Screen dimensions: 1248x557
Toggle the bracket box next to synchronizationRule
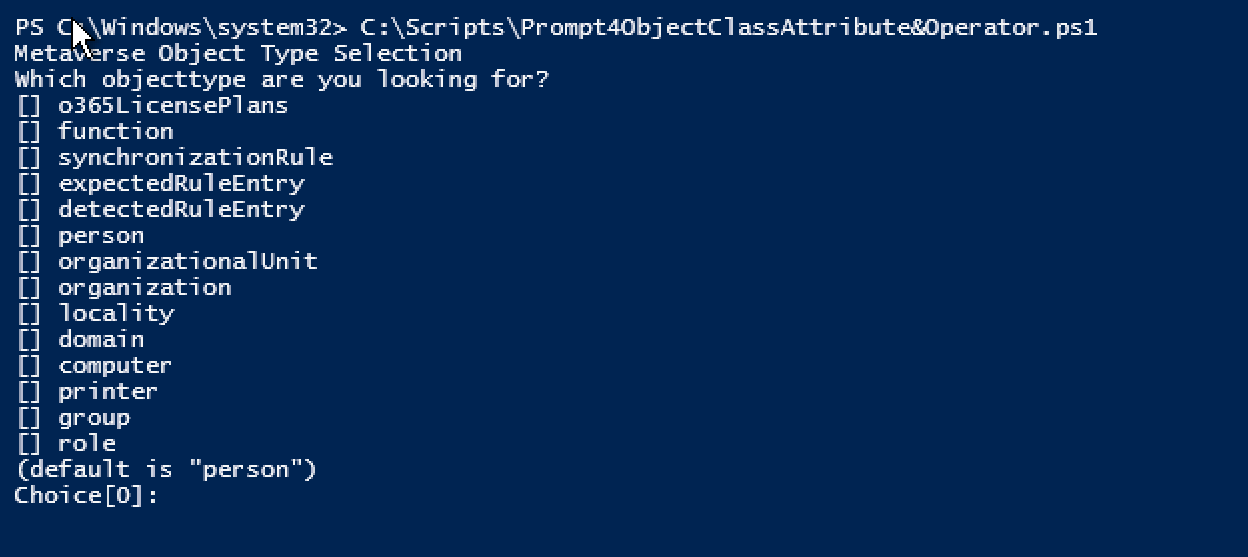tap(28, 157)
